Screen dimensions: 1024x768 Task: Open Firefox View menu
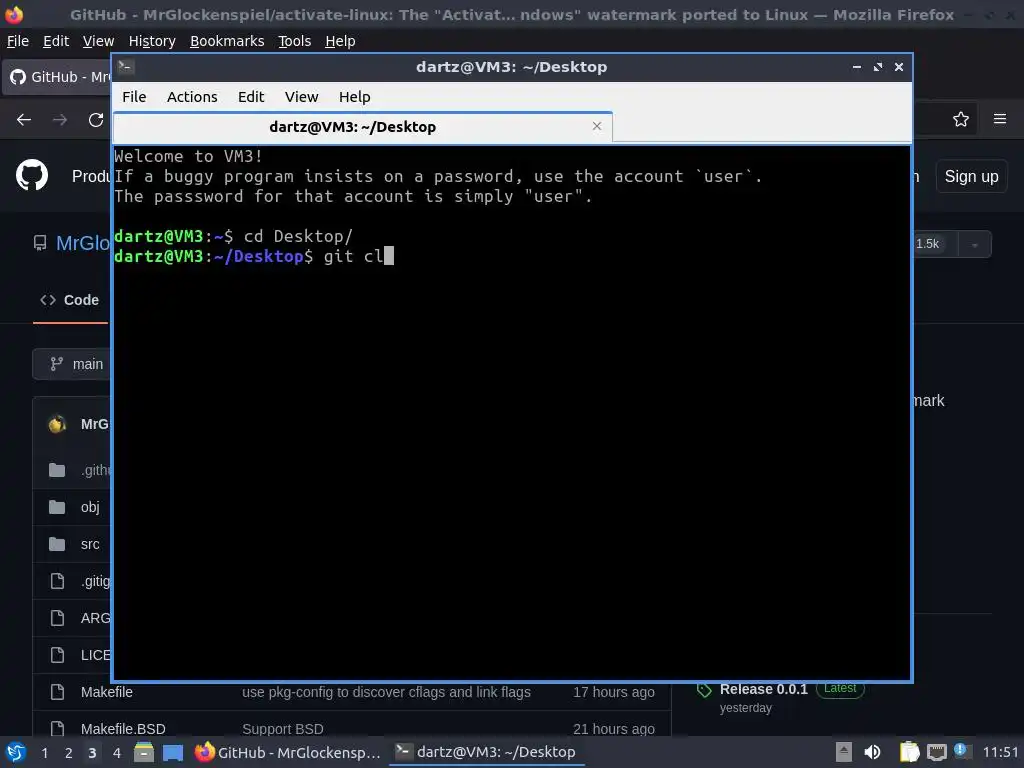click(98, 41)
